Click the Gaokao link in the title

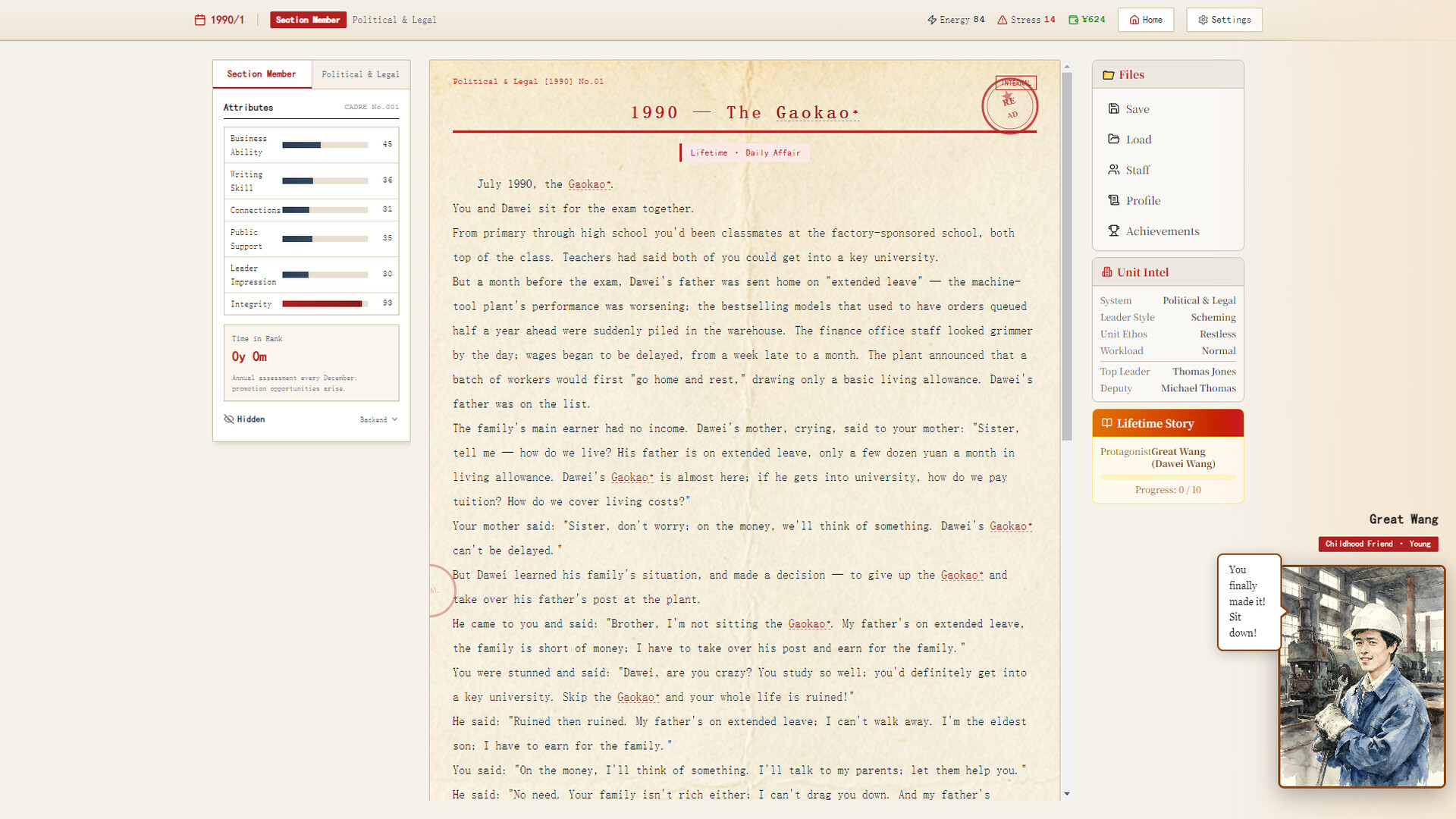coord(817,113)
